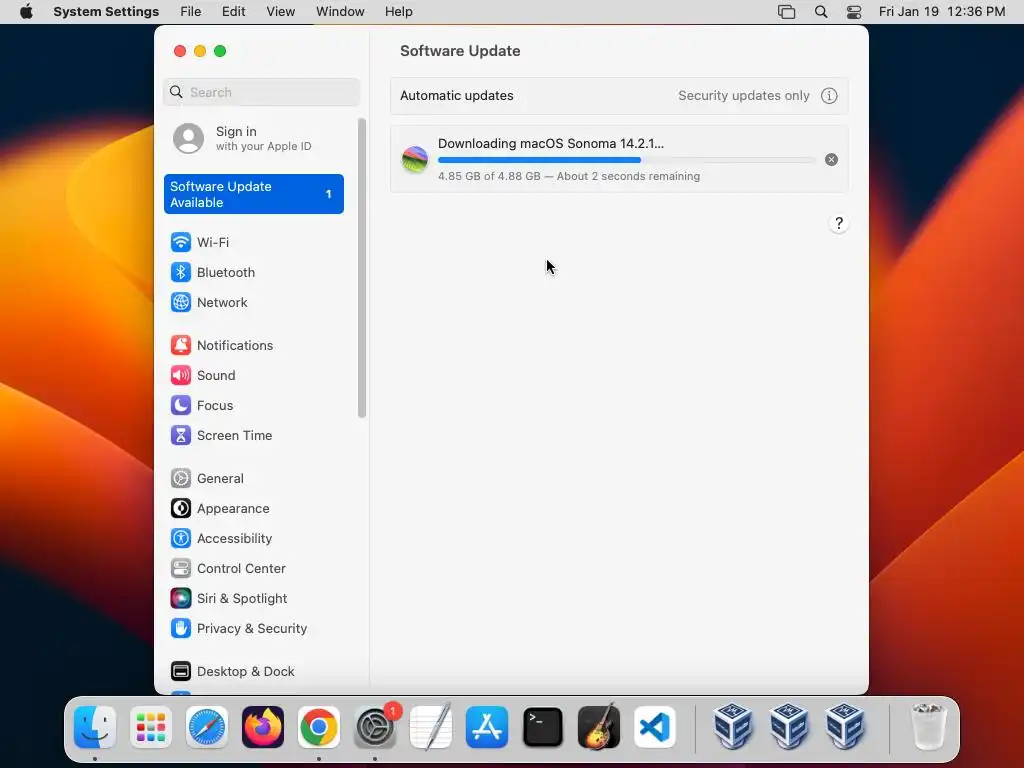Screen dimensions: 1024x768
Task: Click the Software Update page title
Action: coord(460,51)
